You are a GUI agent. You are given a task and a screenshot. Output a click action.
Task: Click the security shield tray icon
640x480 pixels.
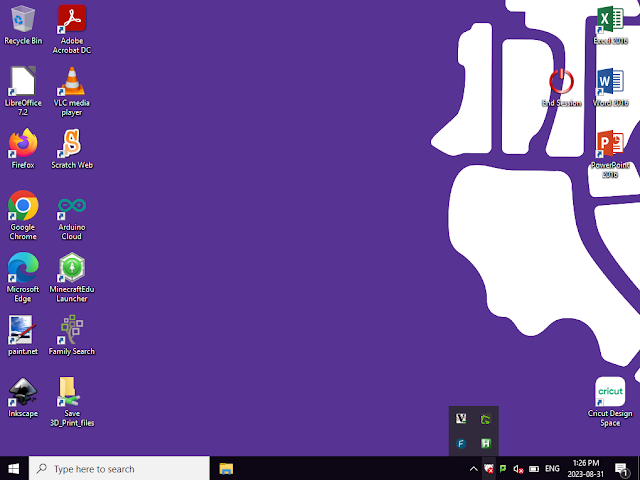pos(488,469)
